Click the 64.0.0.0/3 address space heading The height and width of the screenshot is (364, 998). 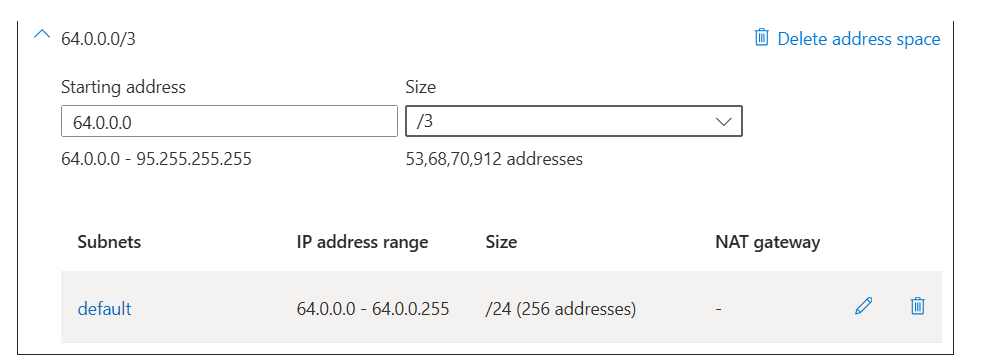pyautogui.click(x=98, y=39)
